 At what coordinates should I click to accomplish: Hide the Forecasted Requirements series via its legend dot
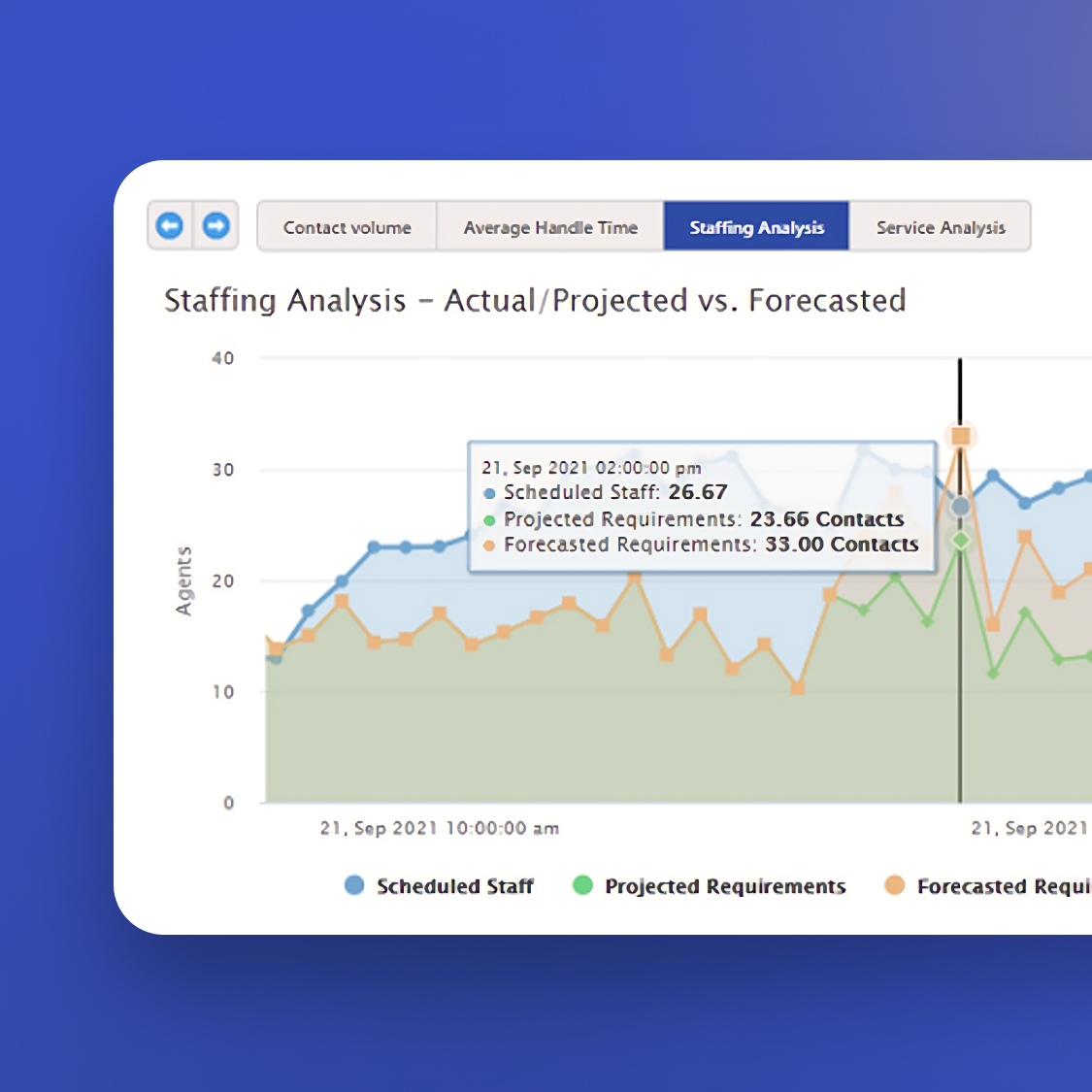click(894, 885)
